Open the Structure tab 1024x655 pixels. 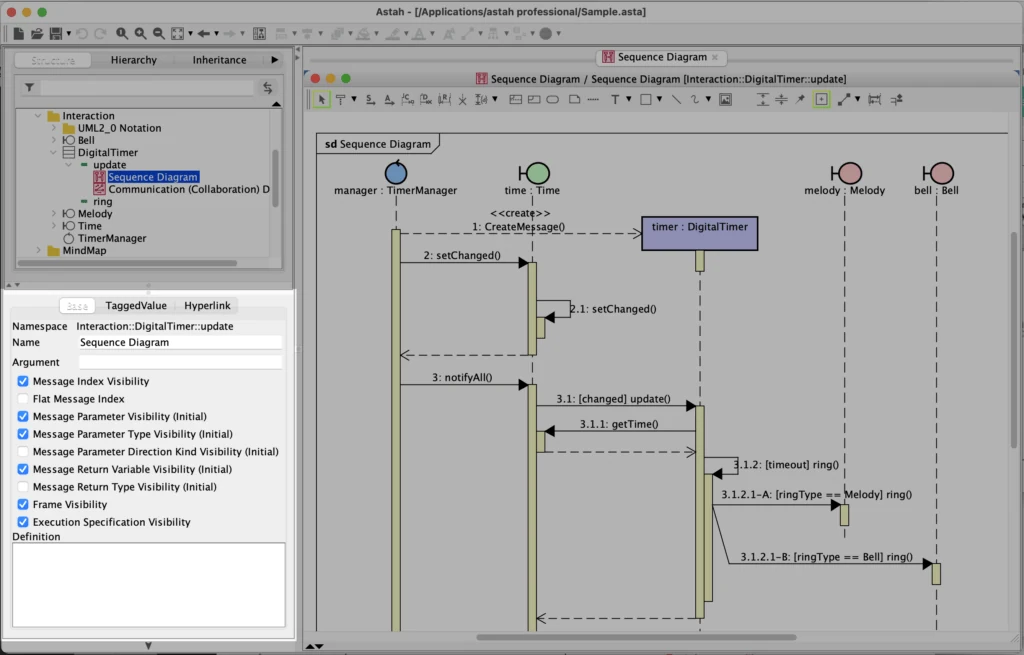click(53, 60)
